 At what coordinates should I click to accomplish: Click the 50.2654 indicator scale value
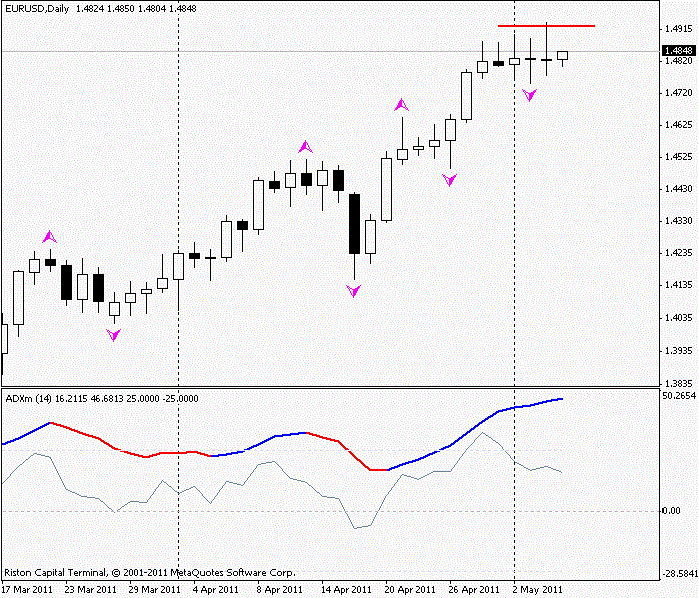[x=679, y=396]
